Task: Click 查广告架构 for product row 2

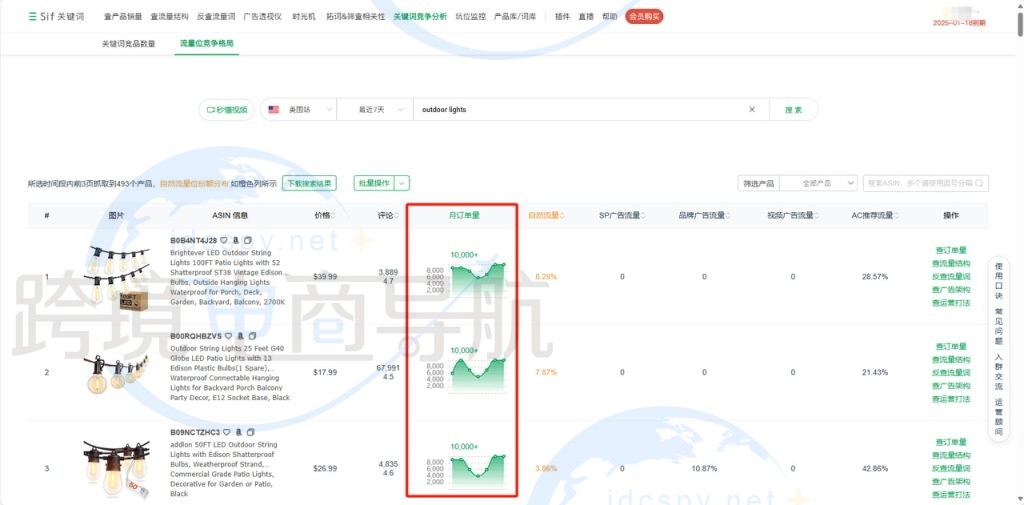Action: pos(951,386)
